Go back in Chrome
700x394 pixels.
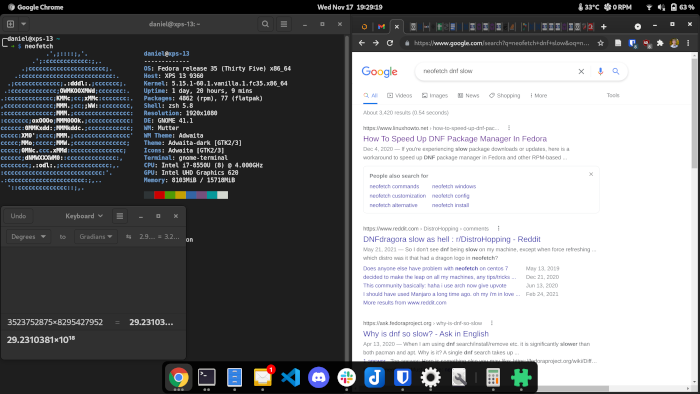tap(362, 43)
